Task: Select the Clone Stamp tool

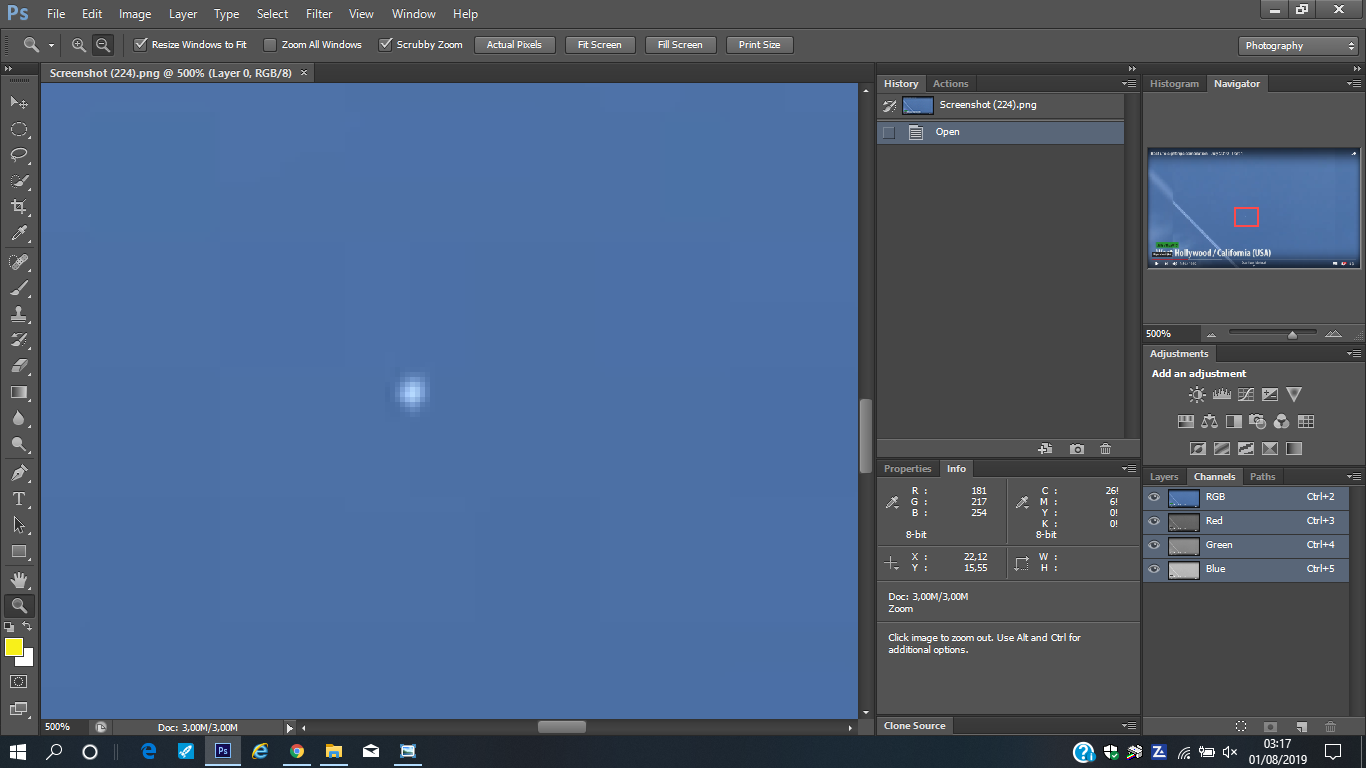Action: click(19, 314)
